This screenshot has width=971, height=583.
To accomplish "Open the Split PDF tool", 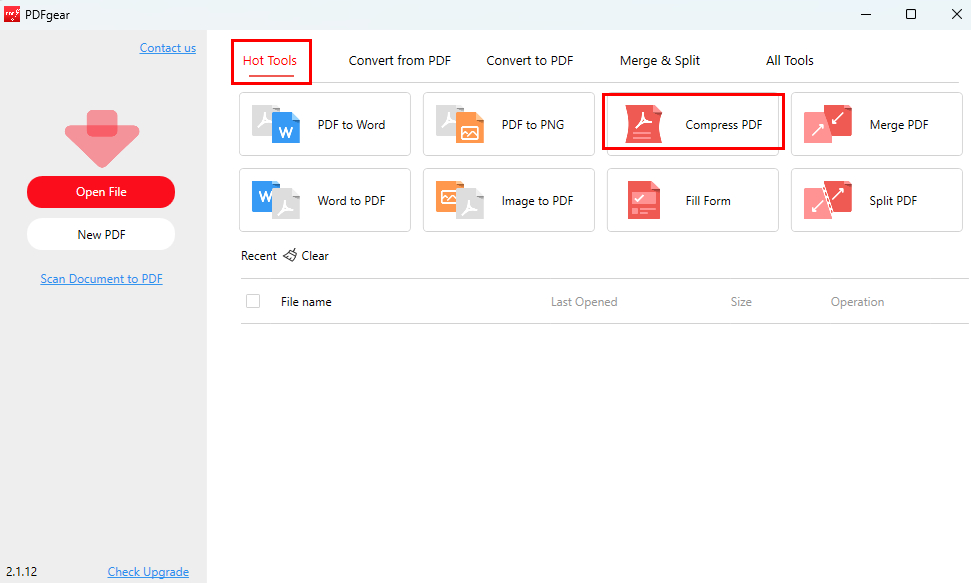I will coord(876,200).
